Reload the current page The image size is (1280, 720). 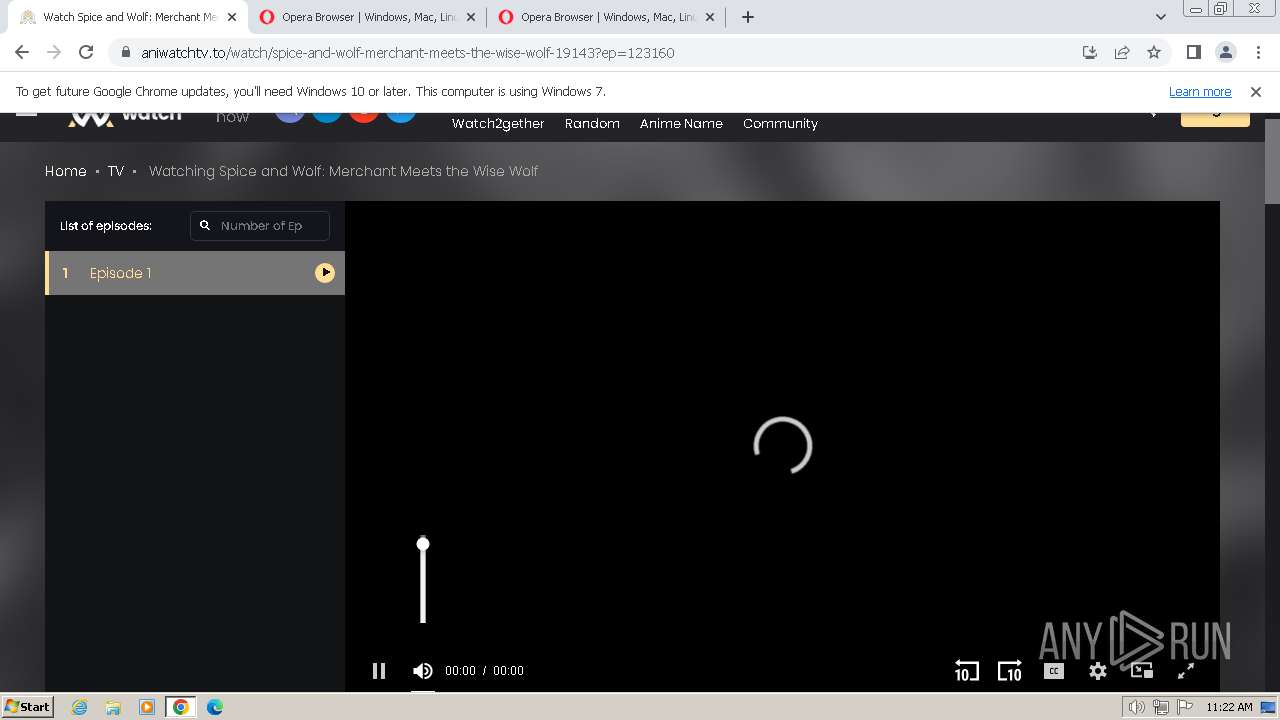[x=86, y=52]
